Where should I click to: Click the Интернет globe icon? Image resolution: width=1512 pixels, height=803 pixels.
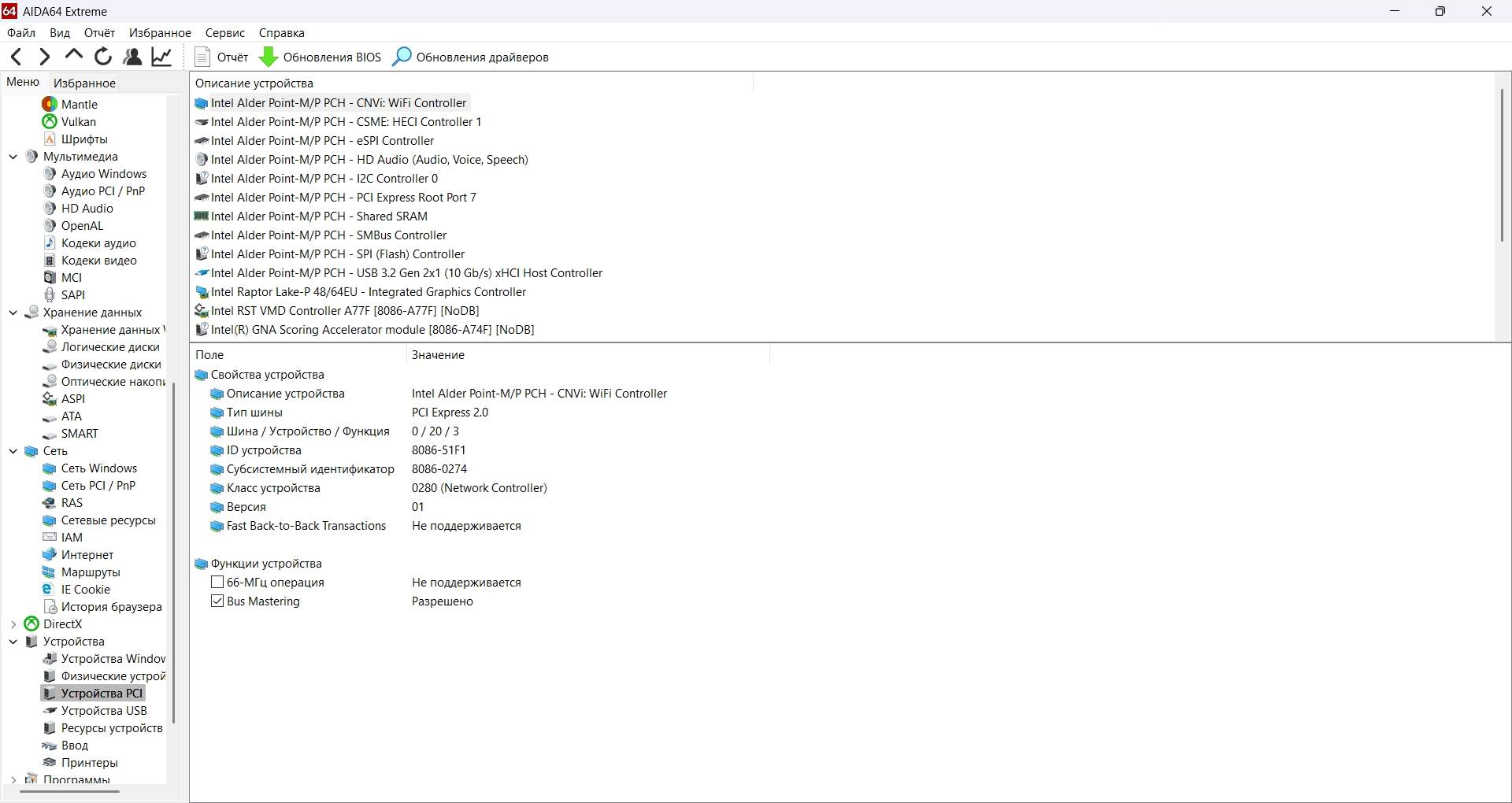pyautogui.click(x=50, y=554)
